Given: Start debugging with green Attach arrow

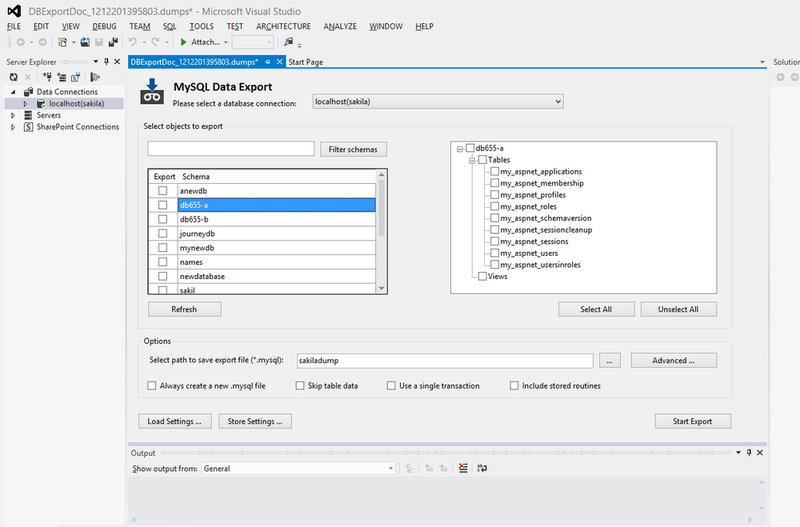Looking at the screenshot, I should point(184,42).
